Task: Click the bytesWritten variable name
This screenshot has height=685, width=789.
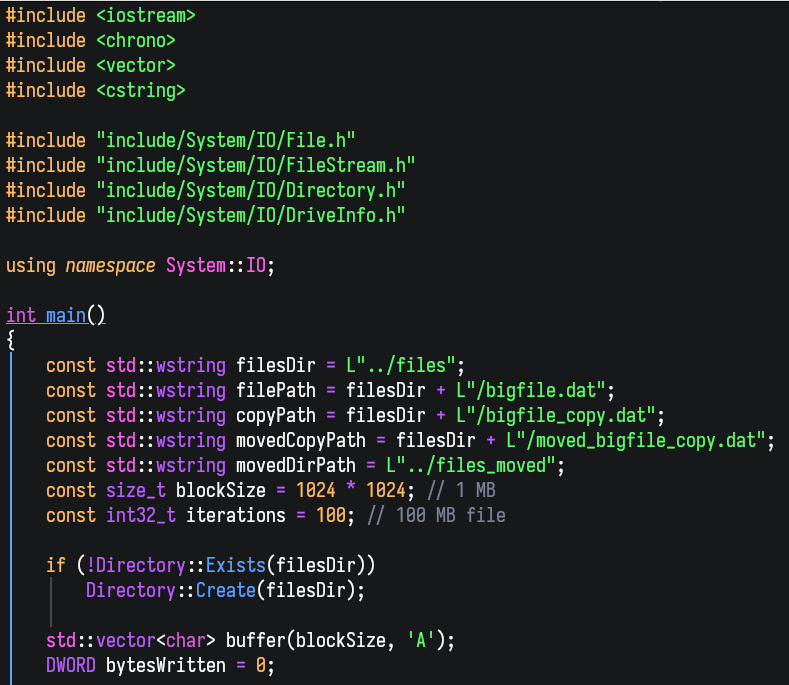Action: pos(166,665)
